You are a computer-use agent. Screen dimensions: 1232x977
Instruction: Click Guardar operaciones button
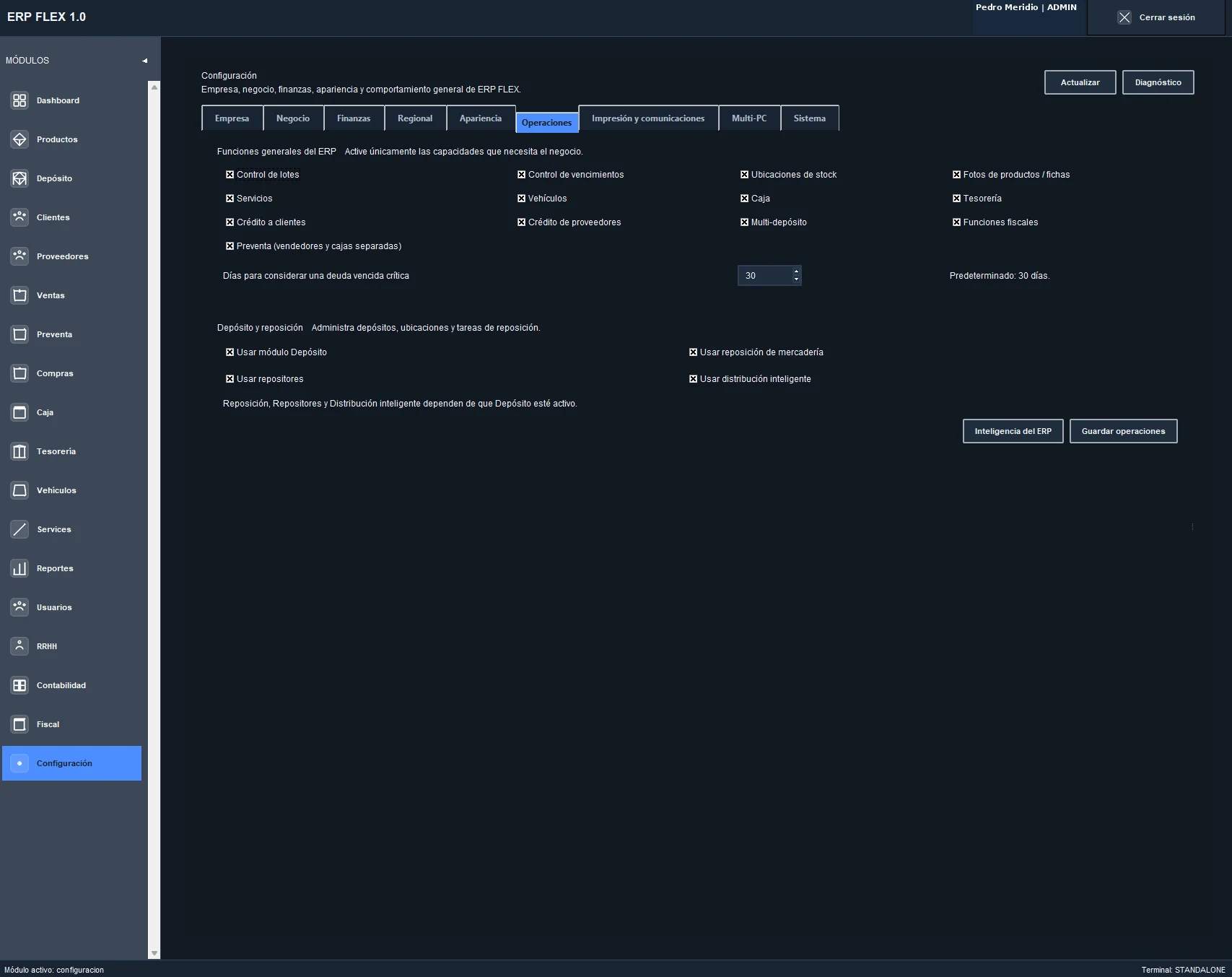(x=1124, y=431)
